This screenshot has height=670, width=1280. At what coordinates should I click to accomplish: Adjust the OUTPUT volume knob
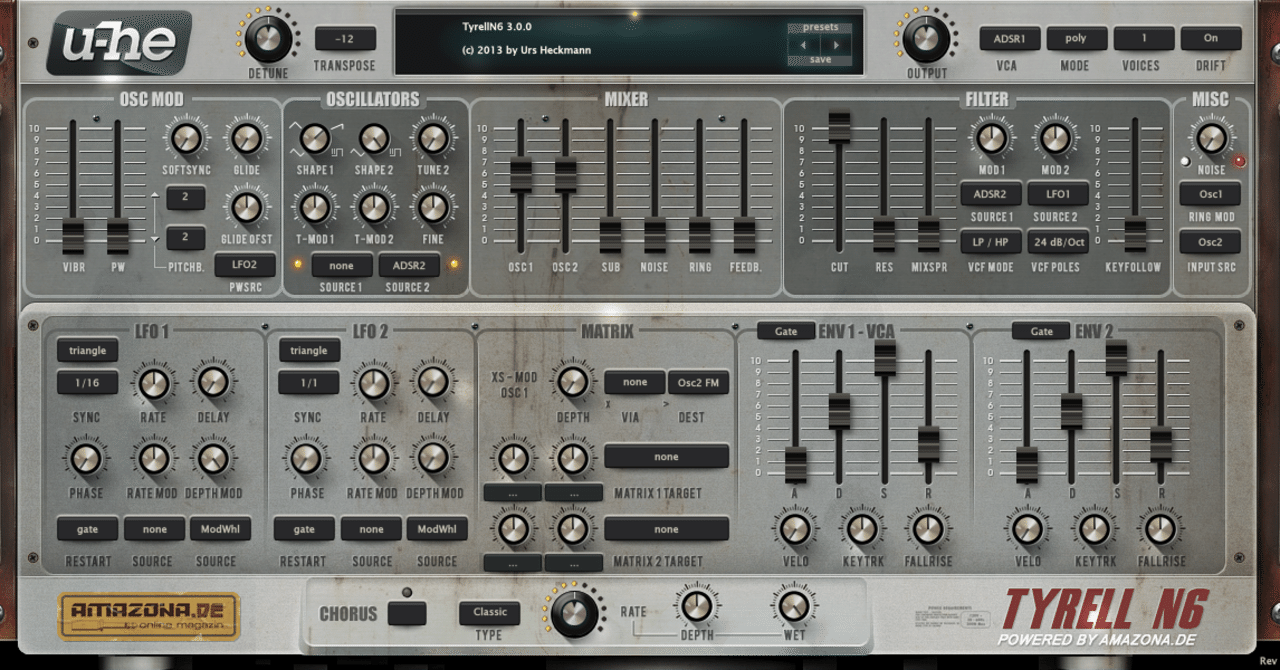pyautogui.click(x=926, y=38)
